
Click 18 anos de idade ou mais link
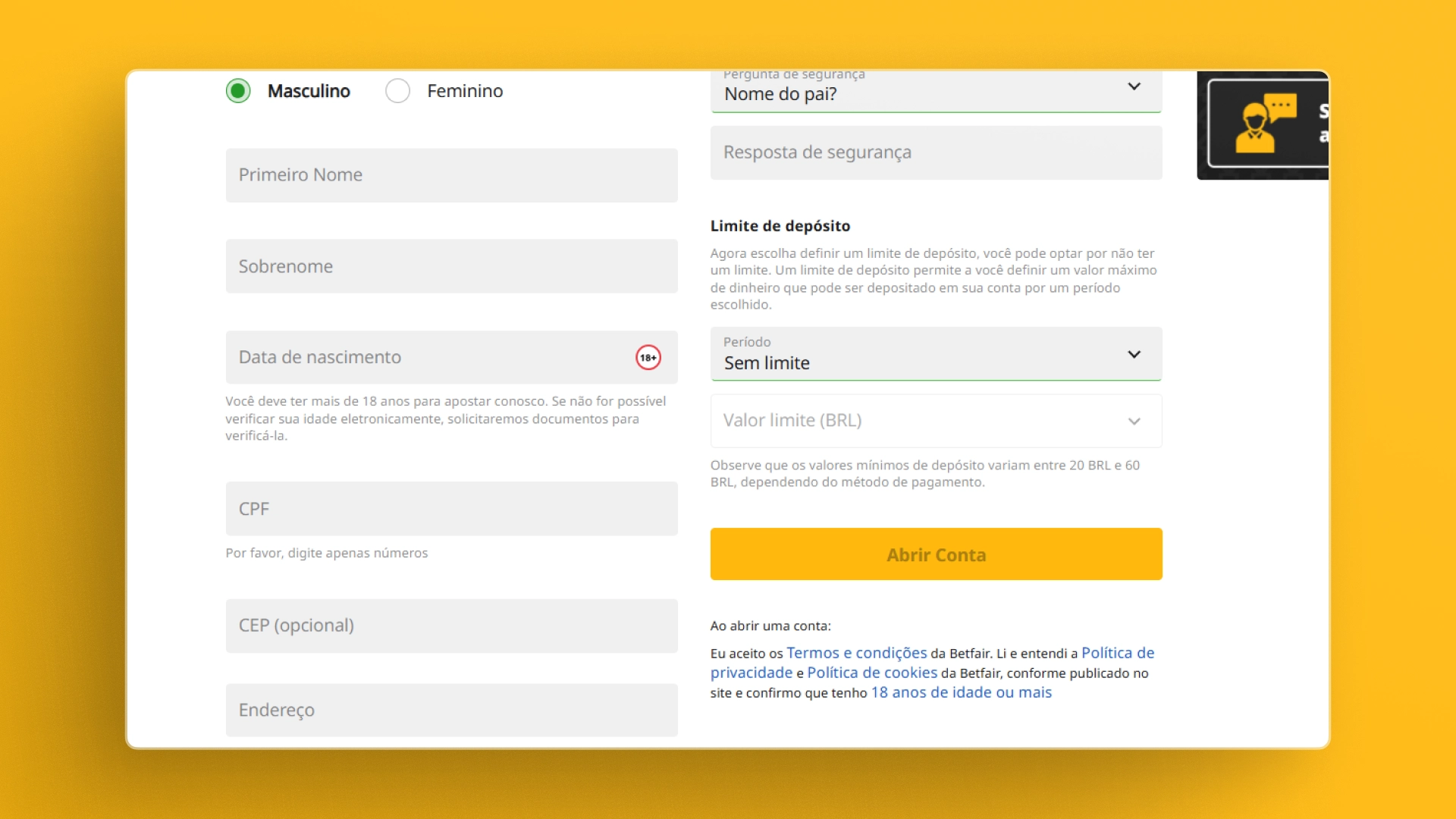tap(961, 692)
